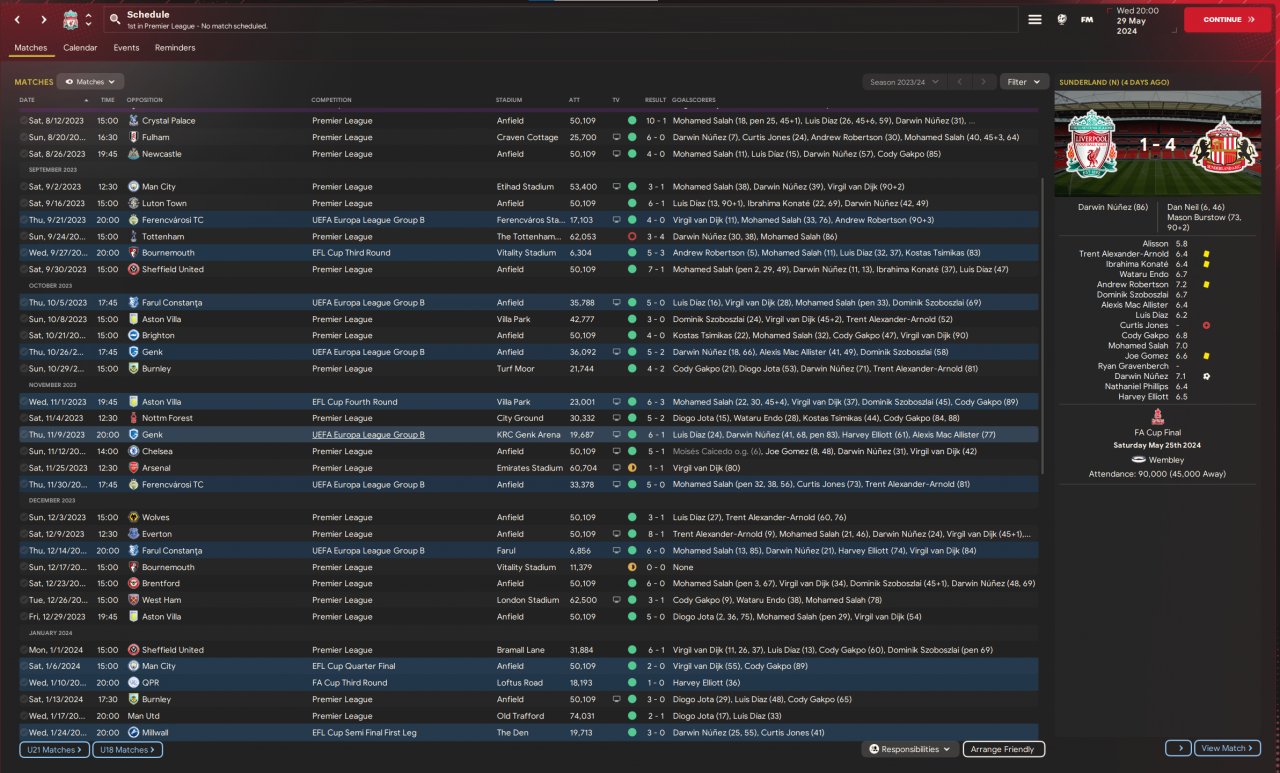Click the Tottenham club badge

coord(134,236)
